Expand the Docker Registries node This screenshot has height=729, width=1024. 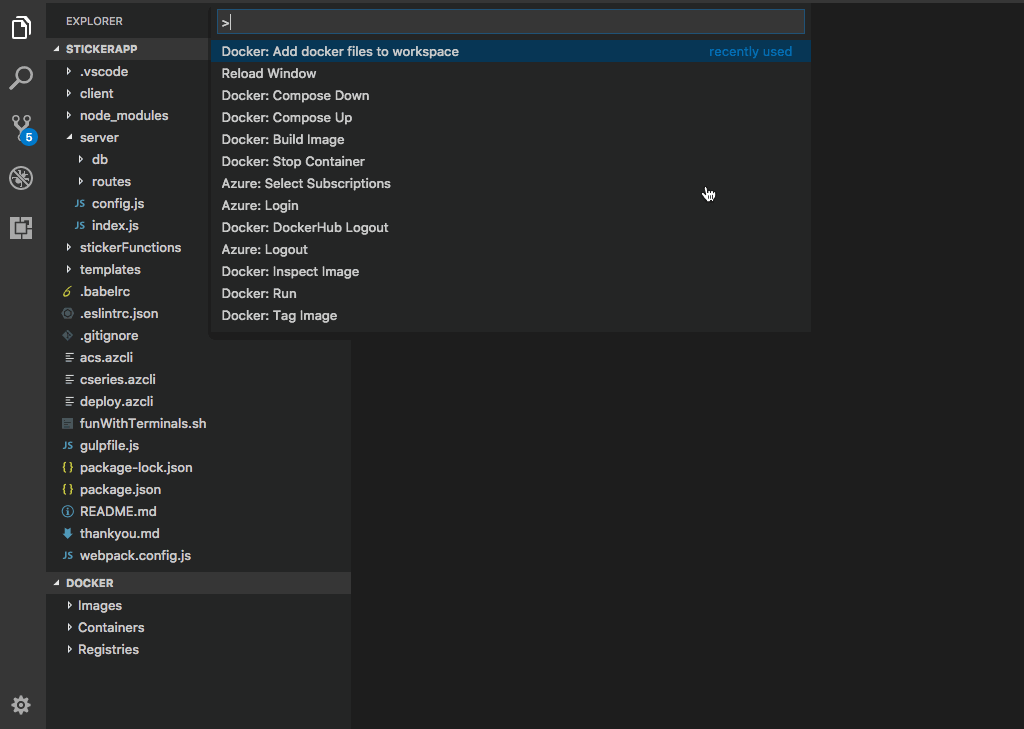(x=69, y=650)
